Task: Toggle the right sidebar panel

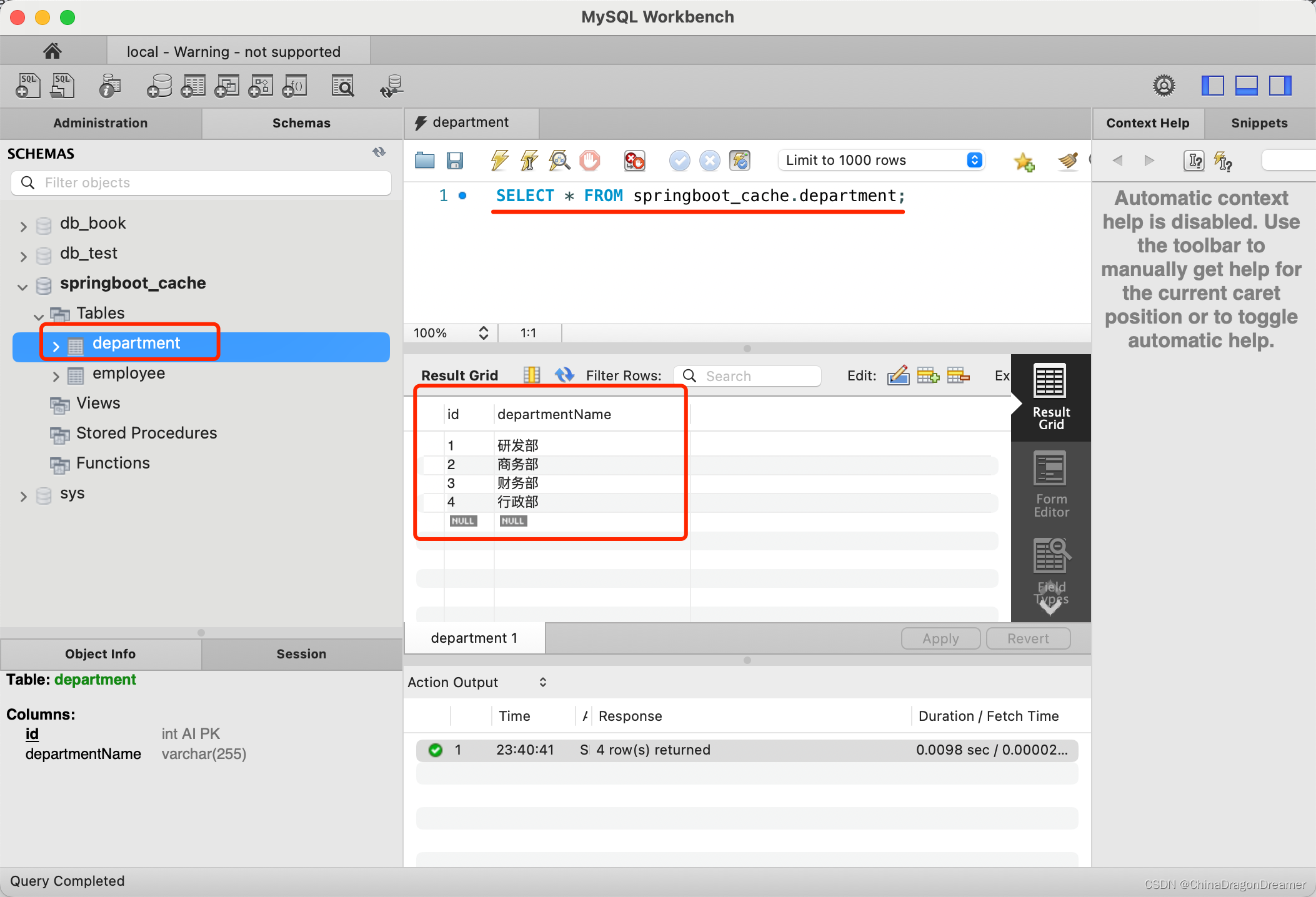Action: coord(1280,86)
